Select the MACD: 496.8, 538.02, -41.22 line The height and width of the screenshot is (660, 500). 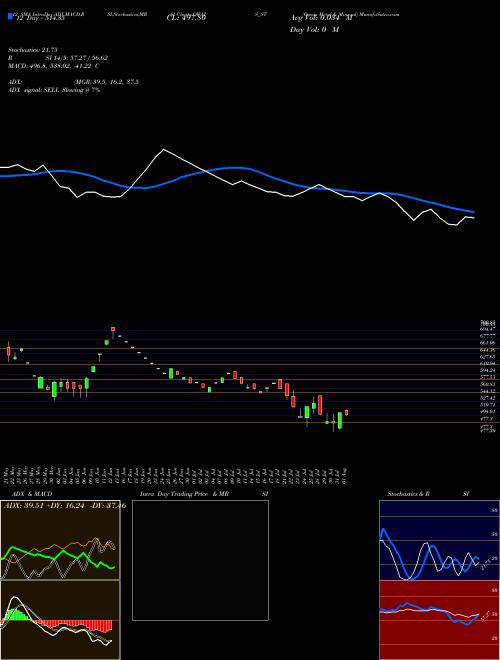[53, 66]
